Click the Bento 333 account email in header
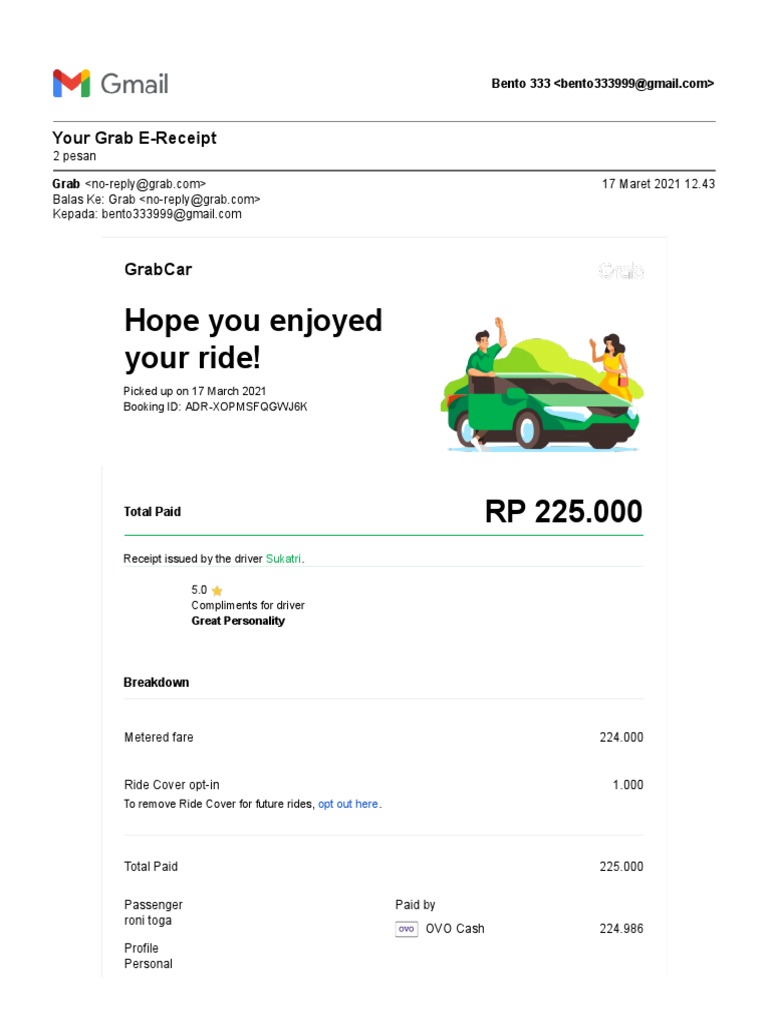The height and width of the screenshot is (1024, 768). [x=602, y=84]
